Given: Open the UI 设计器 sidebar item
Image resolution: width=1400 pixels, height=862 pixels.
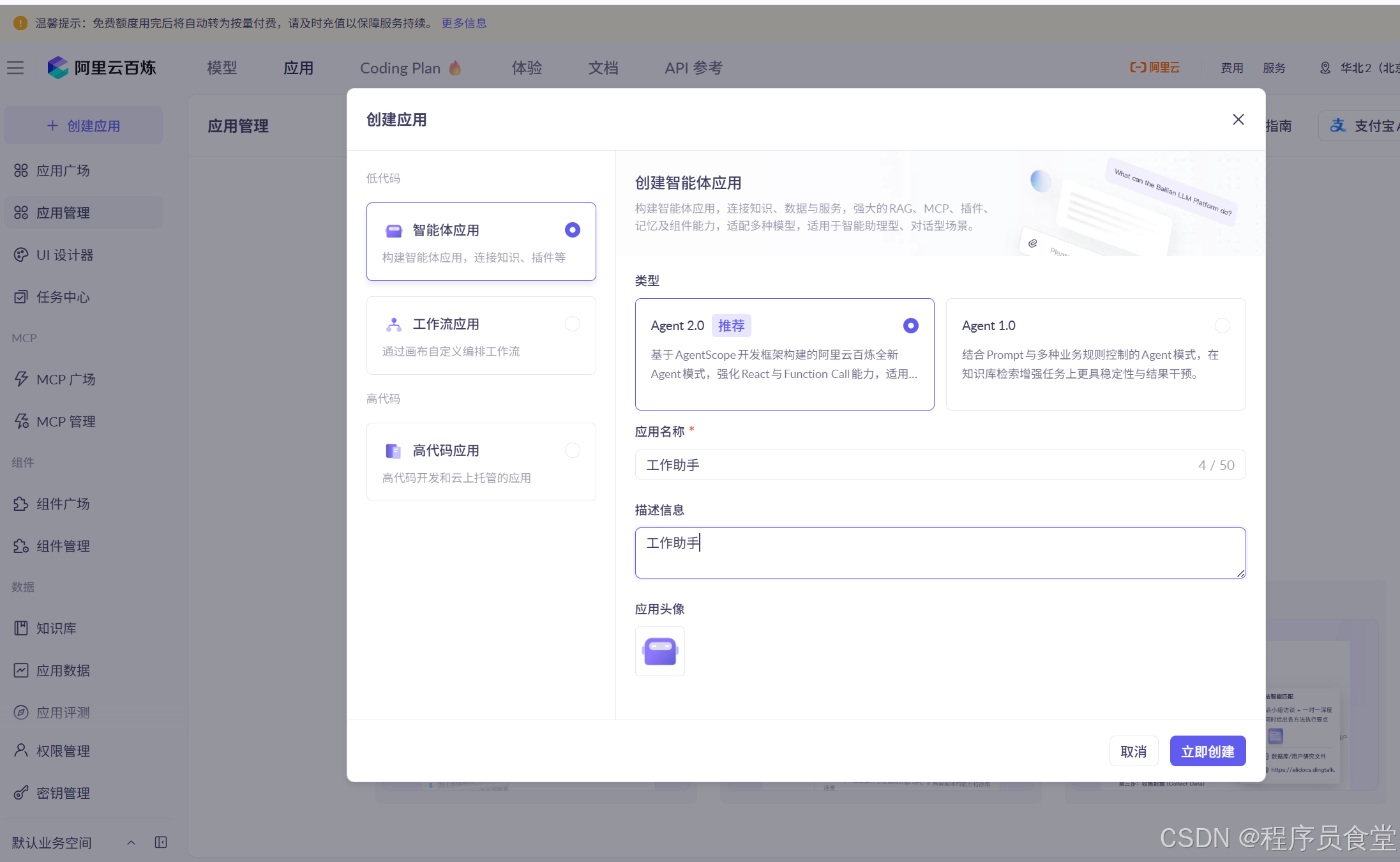Looking at the screenshot, I should pos(64,255).
